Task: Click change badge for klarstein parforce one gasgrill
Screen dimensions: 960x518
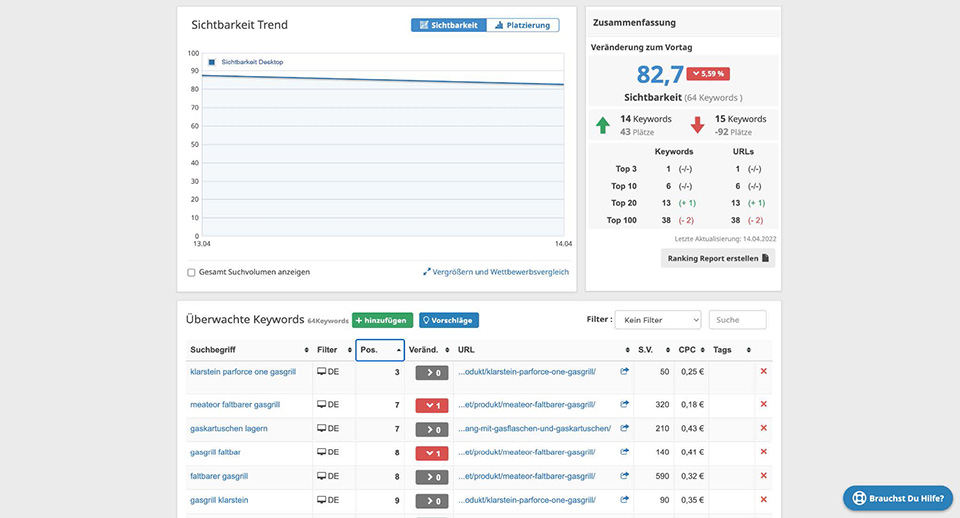Action: click(432, 373)
